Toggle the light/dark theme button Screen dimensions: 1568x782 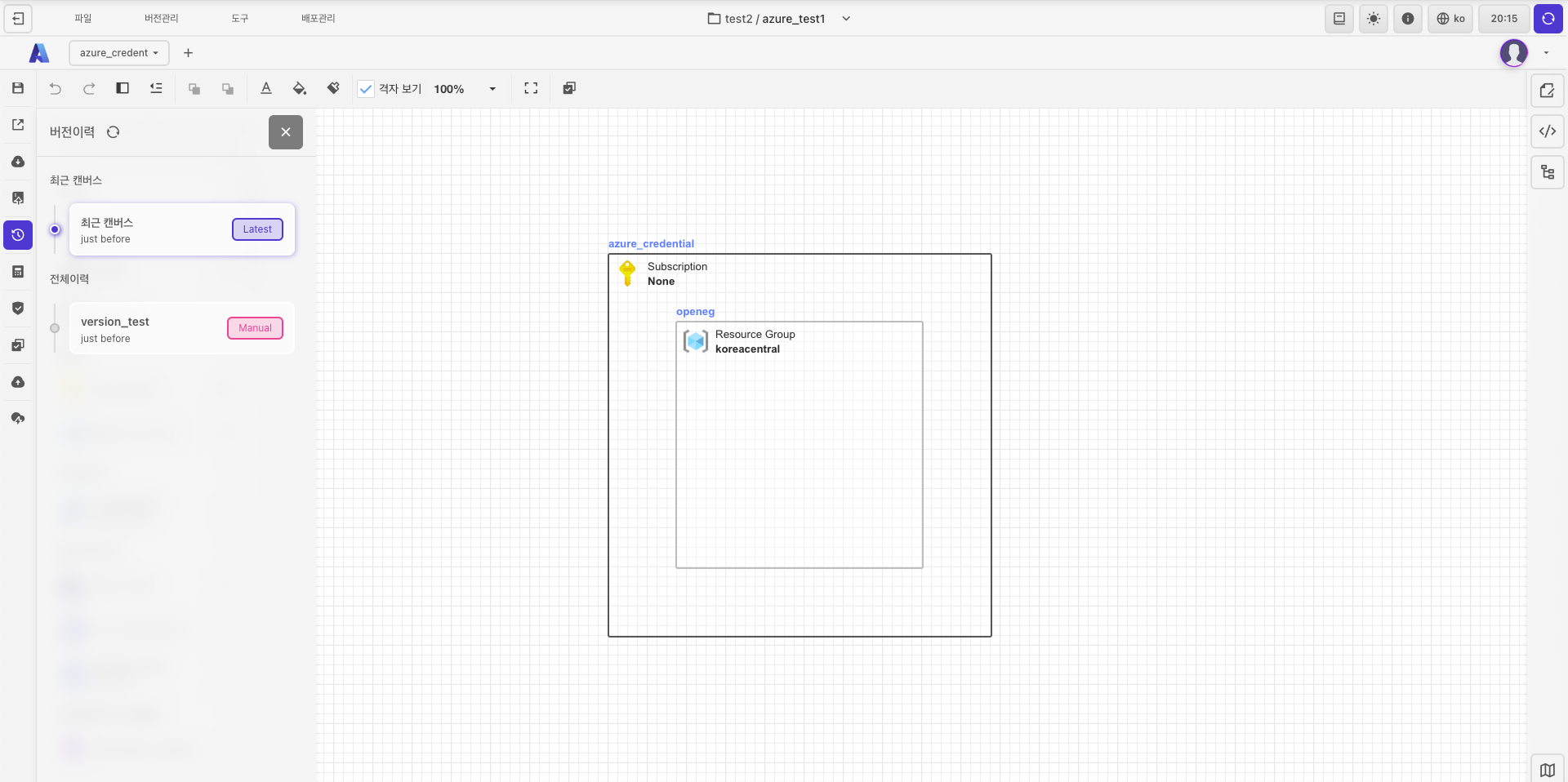[1374, 19]
